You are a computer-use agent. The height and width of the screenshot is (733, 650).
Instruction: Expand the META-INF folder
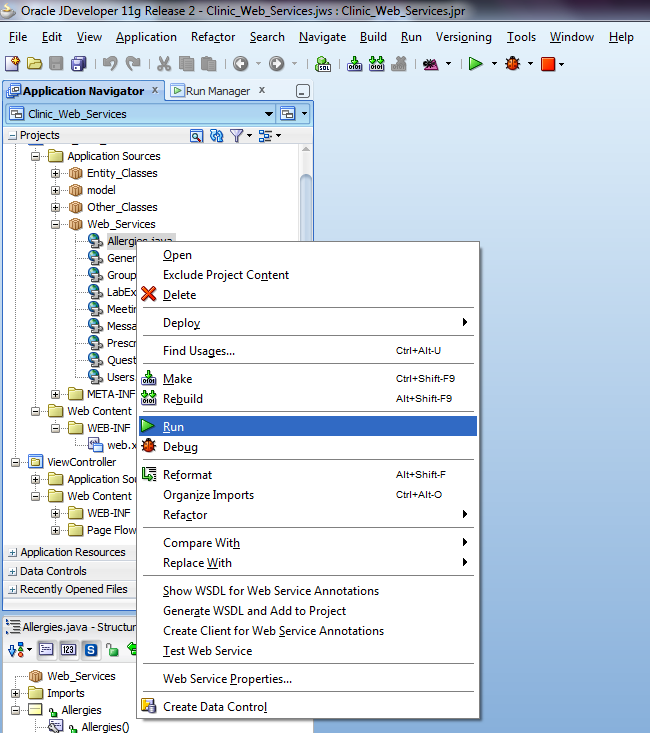point(55,394)
